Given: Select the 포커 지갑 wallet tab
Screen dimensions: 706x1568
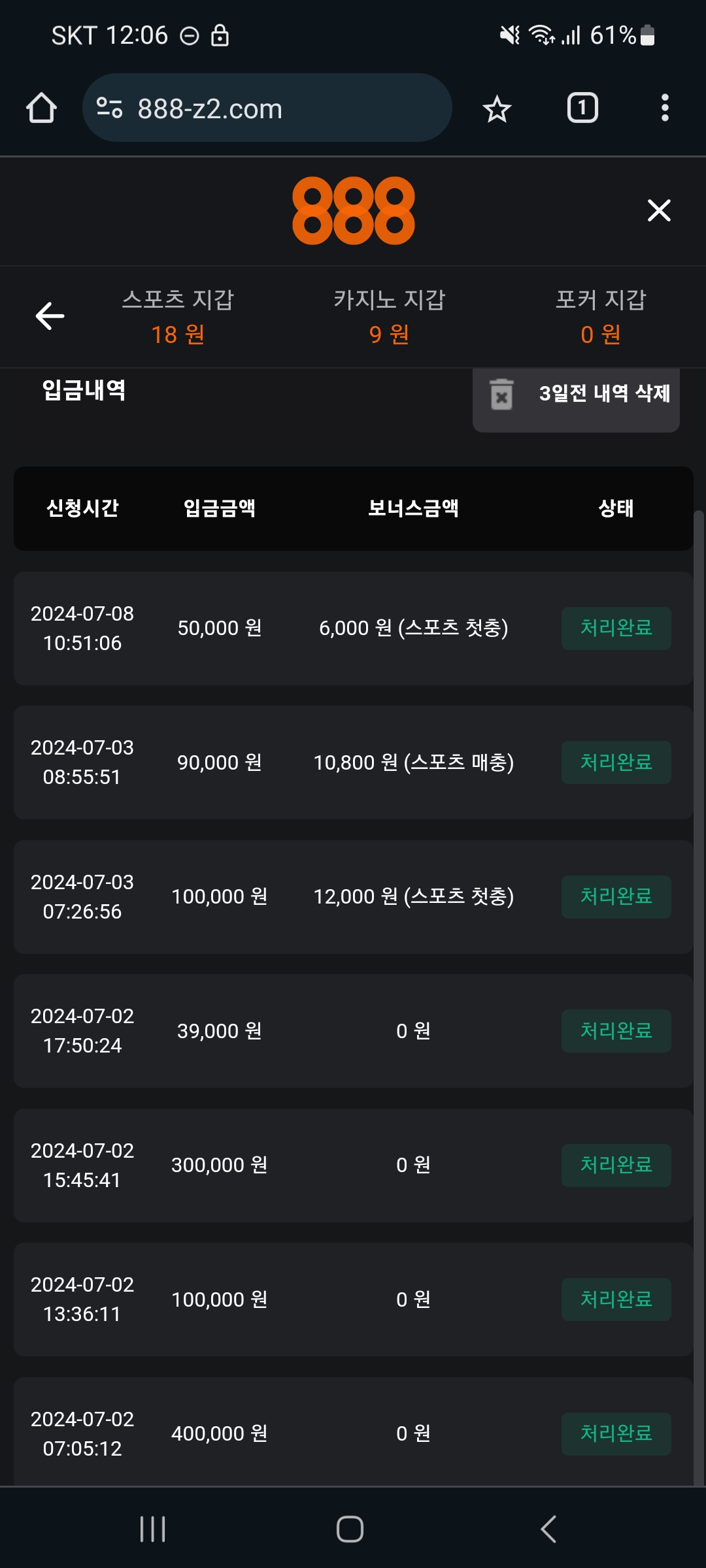Looking at the screenshot, I should point(600,317).
